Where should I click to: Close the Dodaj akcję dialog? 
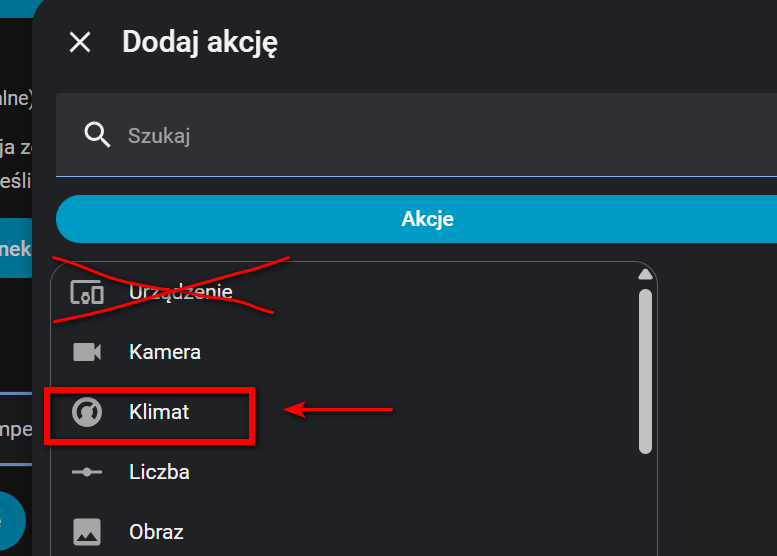[79, 42]
